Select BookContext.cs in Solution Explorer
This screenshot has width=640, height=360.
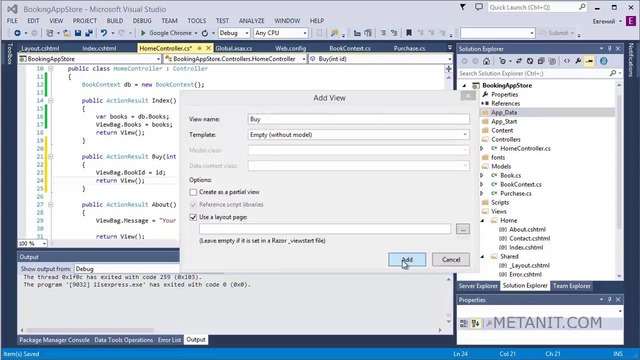[520, 184]
